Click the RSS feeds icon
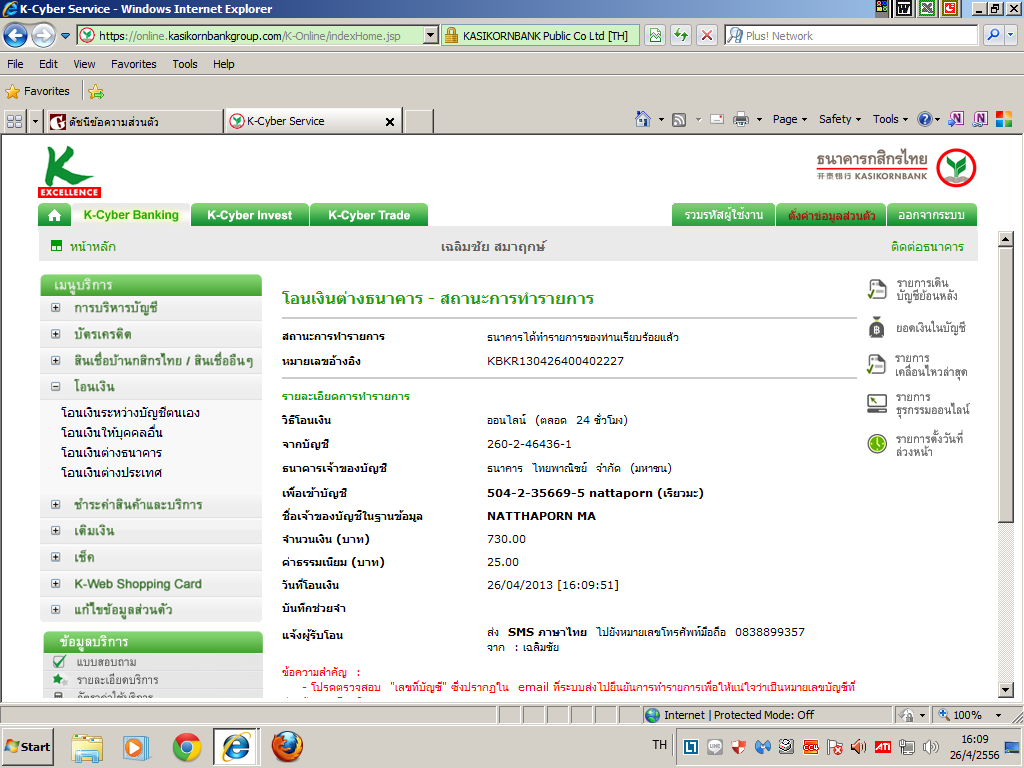 (x=679, y=120)
